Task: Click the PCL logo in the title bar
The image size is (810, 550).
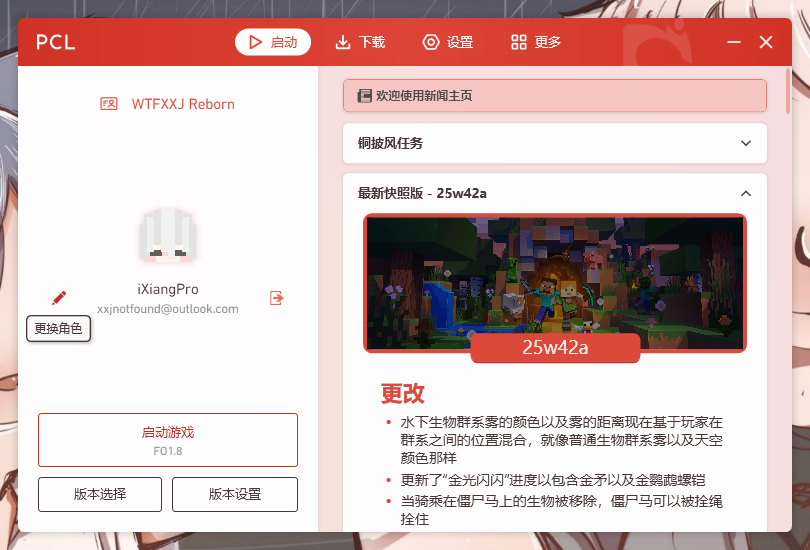Action: pos(56,42)
